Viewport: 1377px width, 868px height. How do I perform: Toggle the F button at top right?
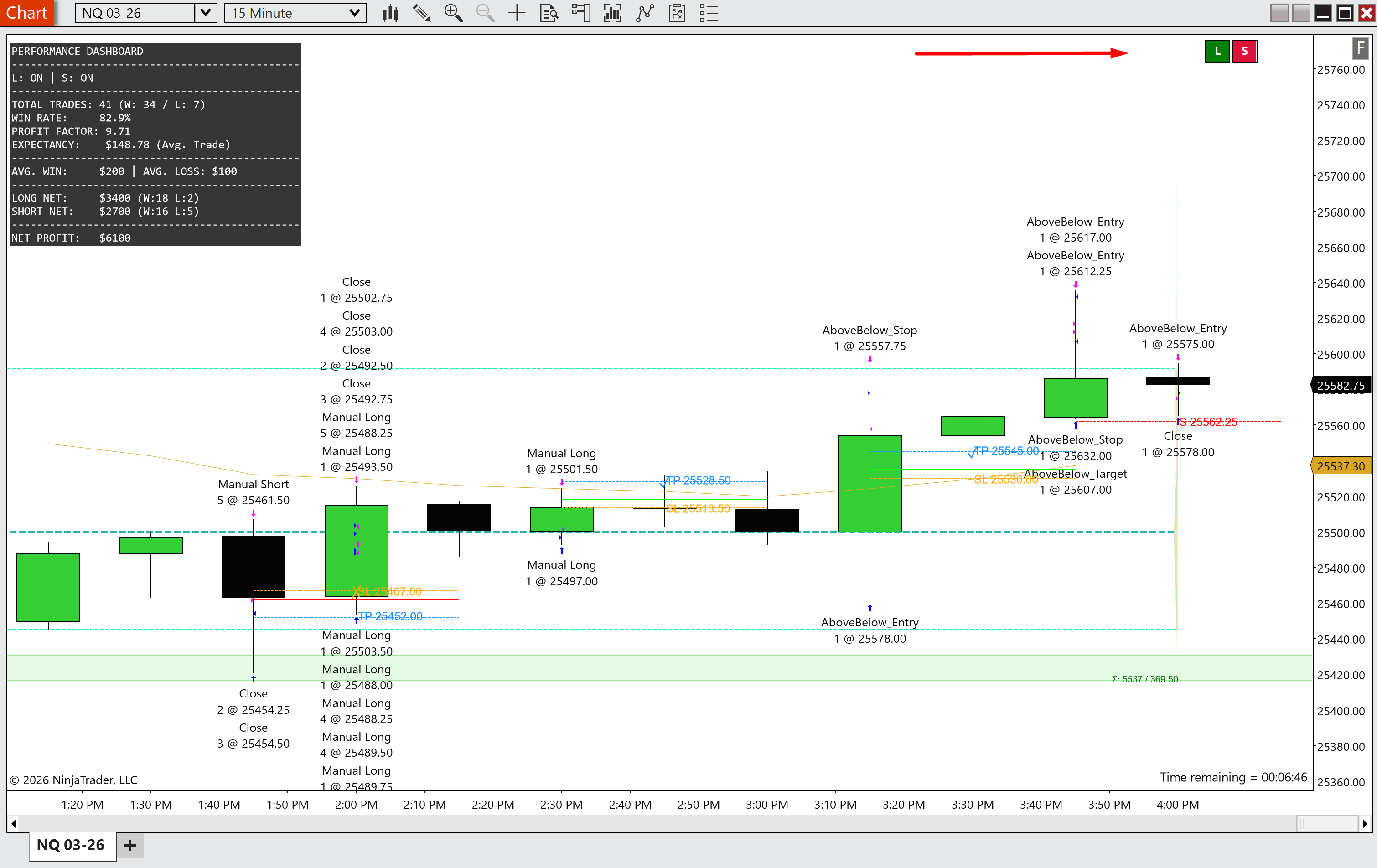coord(1361,48)
